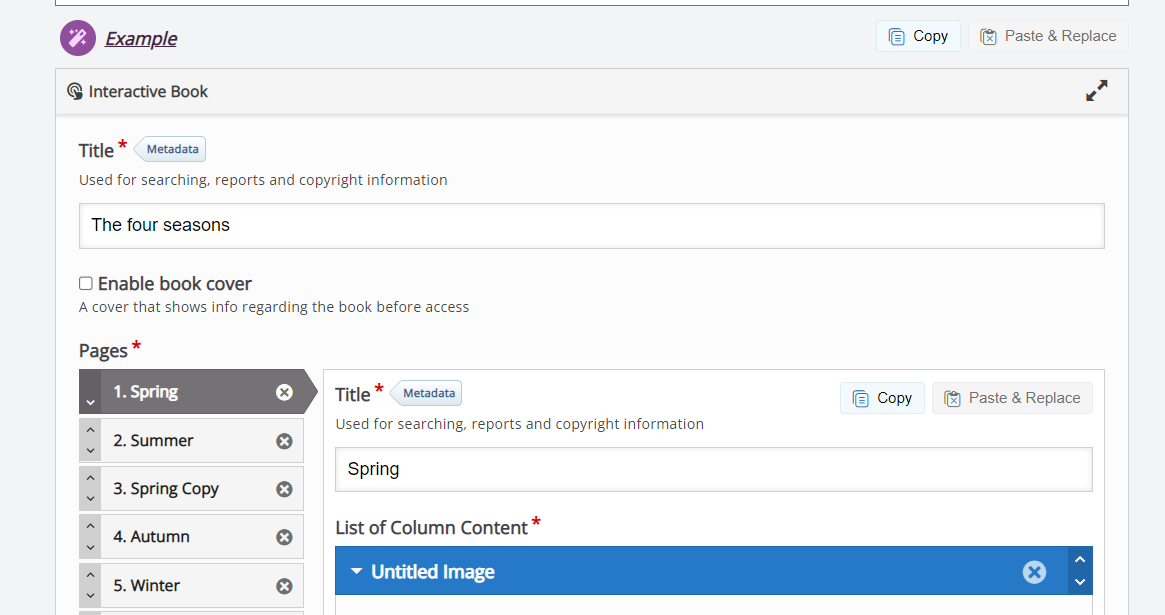Remove the Winter page

pos(284,586)
